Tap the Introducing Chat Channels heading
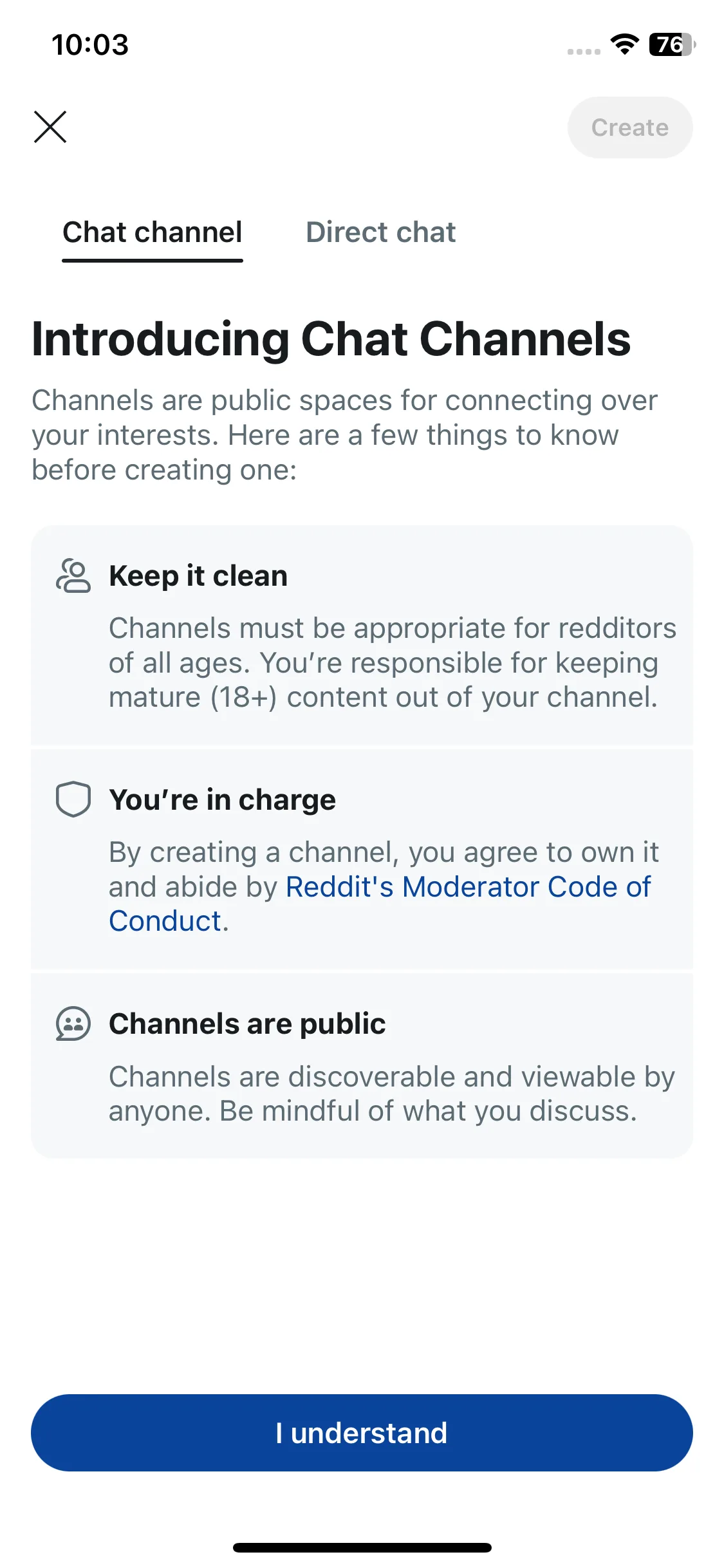 coord(331,339)
